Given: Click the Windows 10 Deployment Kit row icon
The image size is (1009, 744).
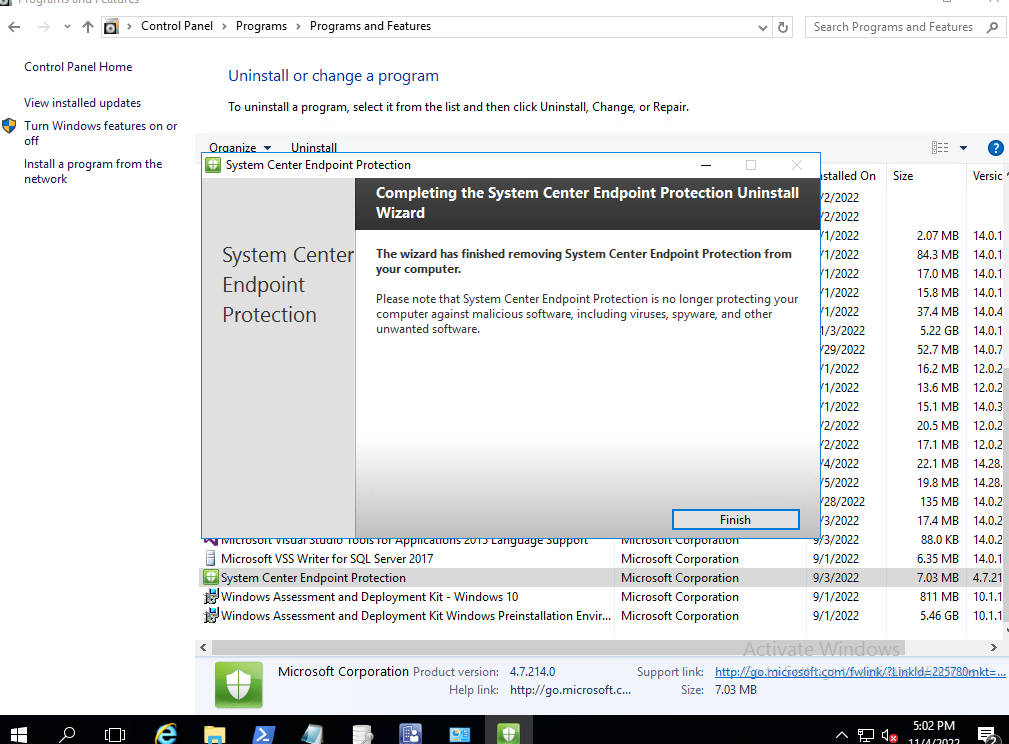Looking at the screenshot, I should [x=210, y=597].
